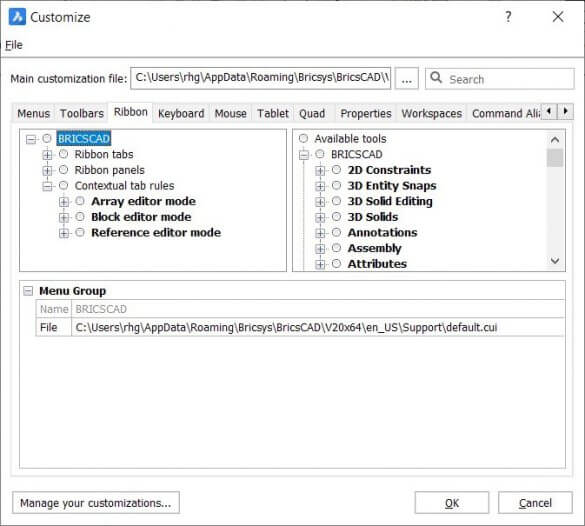The height and width of the screenshot is (526, 585).
Task: Click the circle icon beside Assembly
Action: pyautogui.click(x=337, y=248)
